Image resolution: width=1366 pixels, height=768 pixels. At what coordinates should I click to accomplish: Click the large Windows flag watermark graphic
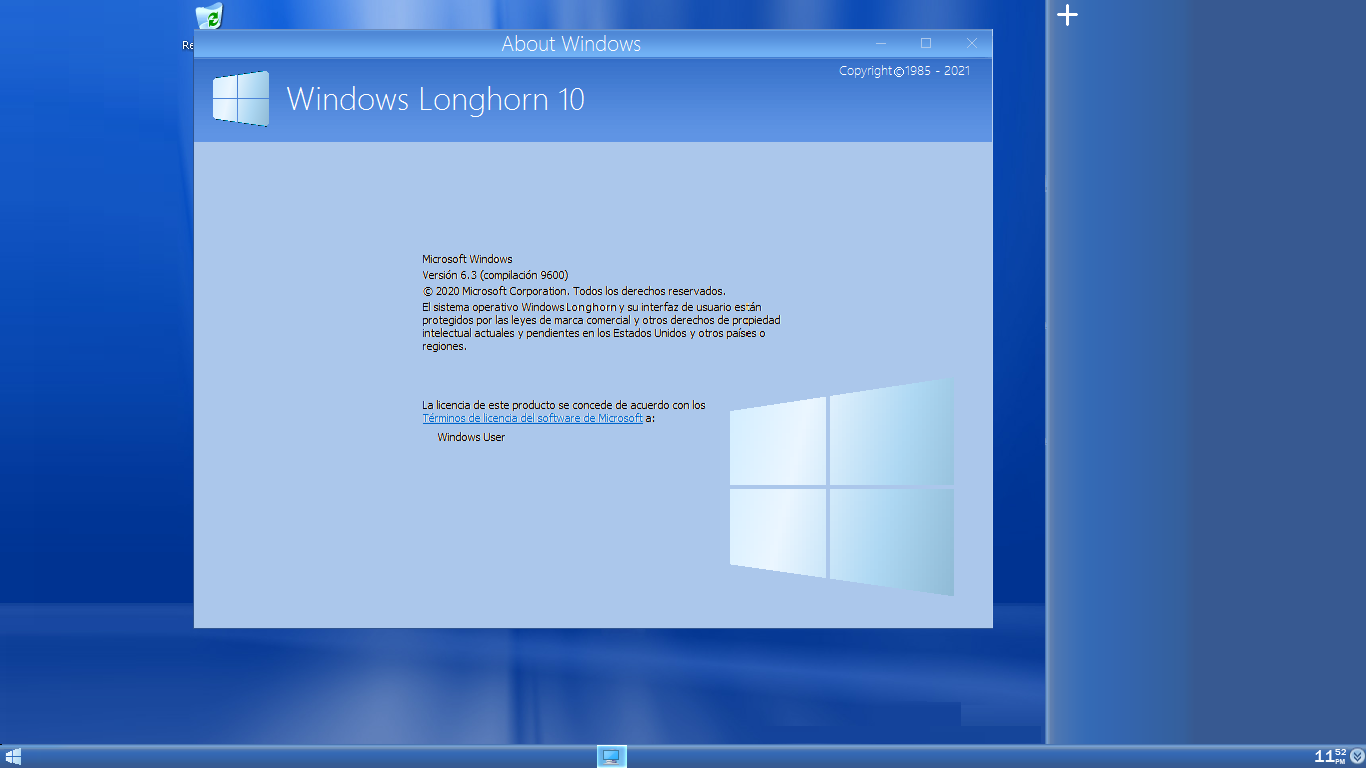click(840, 487)
